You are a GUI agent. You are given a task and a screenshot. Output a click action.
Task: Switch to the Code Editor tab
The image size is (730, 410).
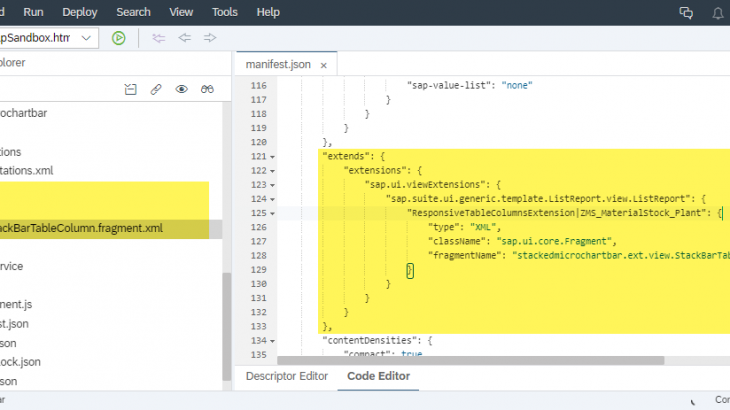pyautogui.click(x=379, y=376)
